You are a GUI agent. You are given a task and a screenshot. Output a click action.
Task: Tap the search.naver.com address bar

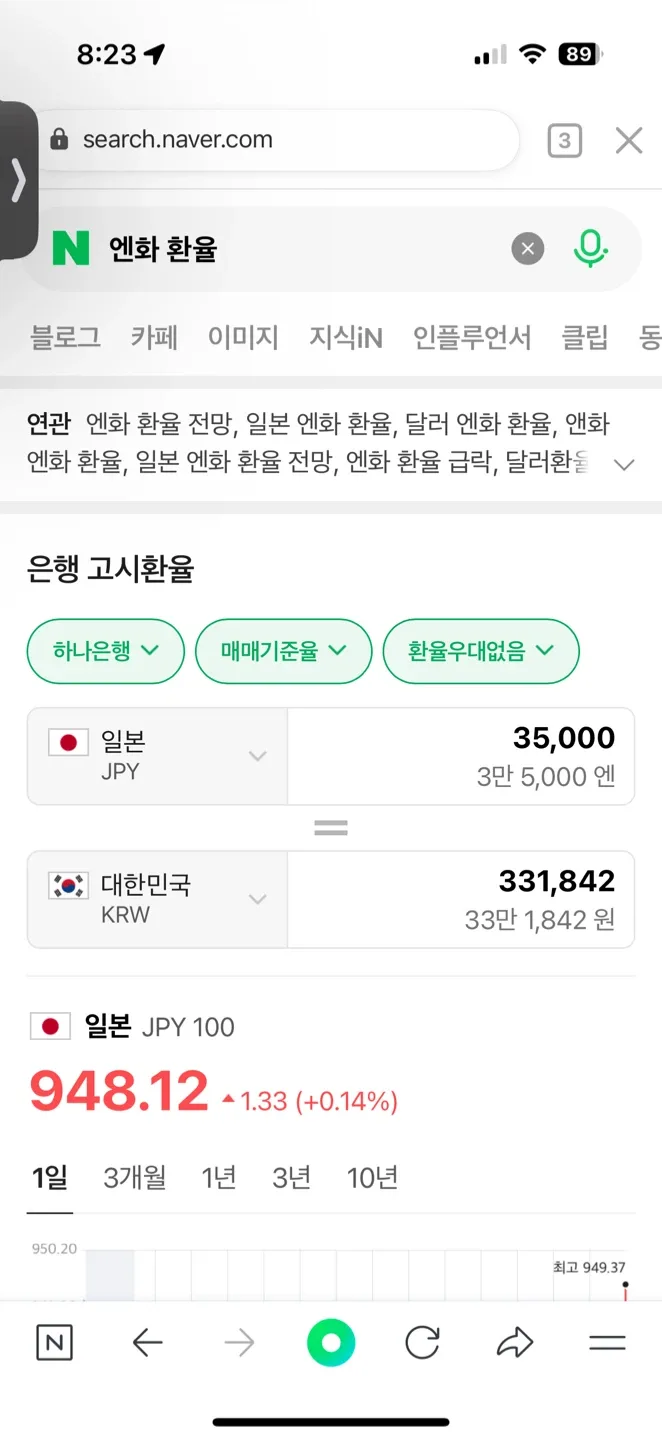point(270,140)
